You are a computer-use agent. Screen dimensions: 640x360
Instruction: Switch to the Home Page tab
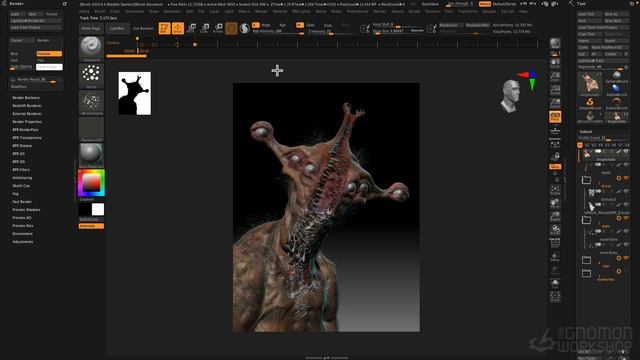(x=91, y=29)
